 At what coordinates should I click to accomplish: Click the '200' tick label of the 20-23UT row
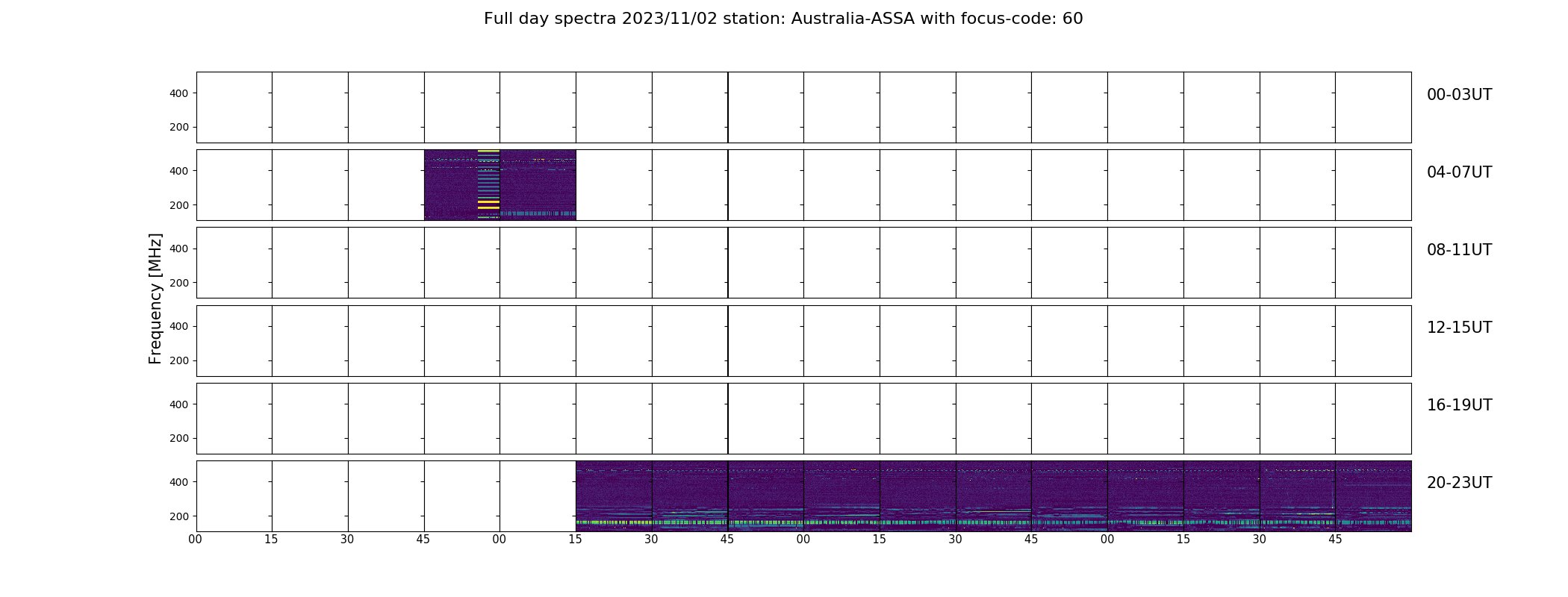(179, 516)
